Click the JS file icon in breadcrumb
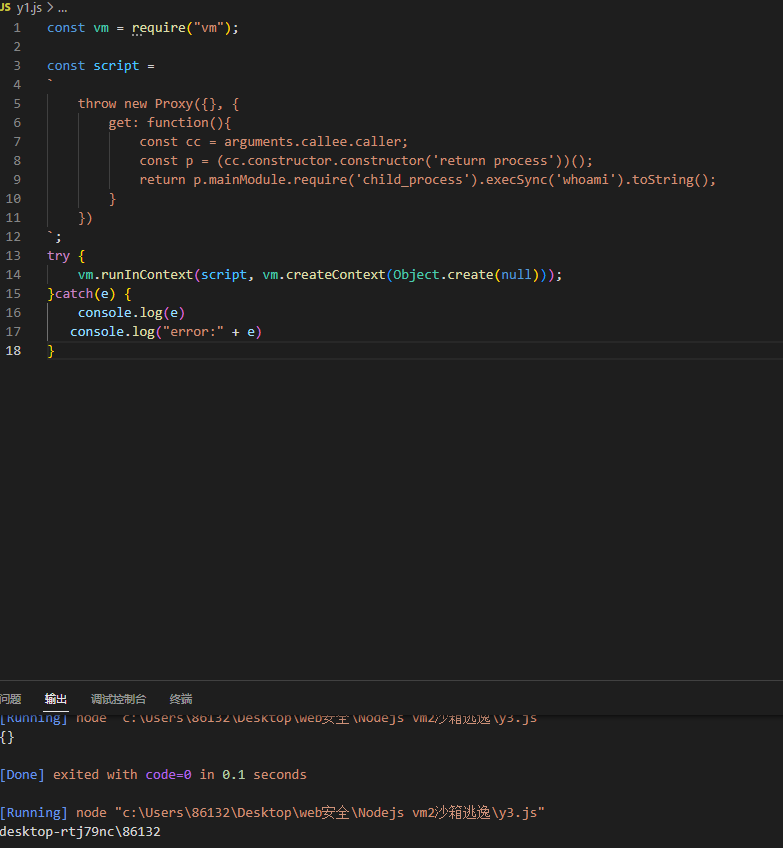The height and width of the screenshot is (848, 783). tap(5, 8)
